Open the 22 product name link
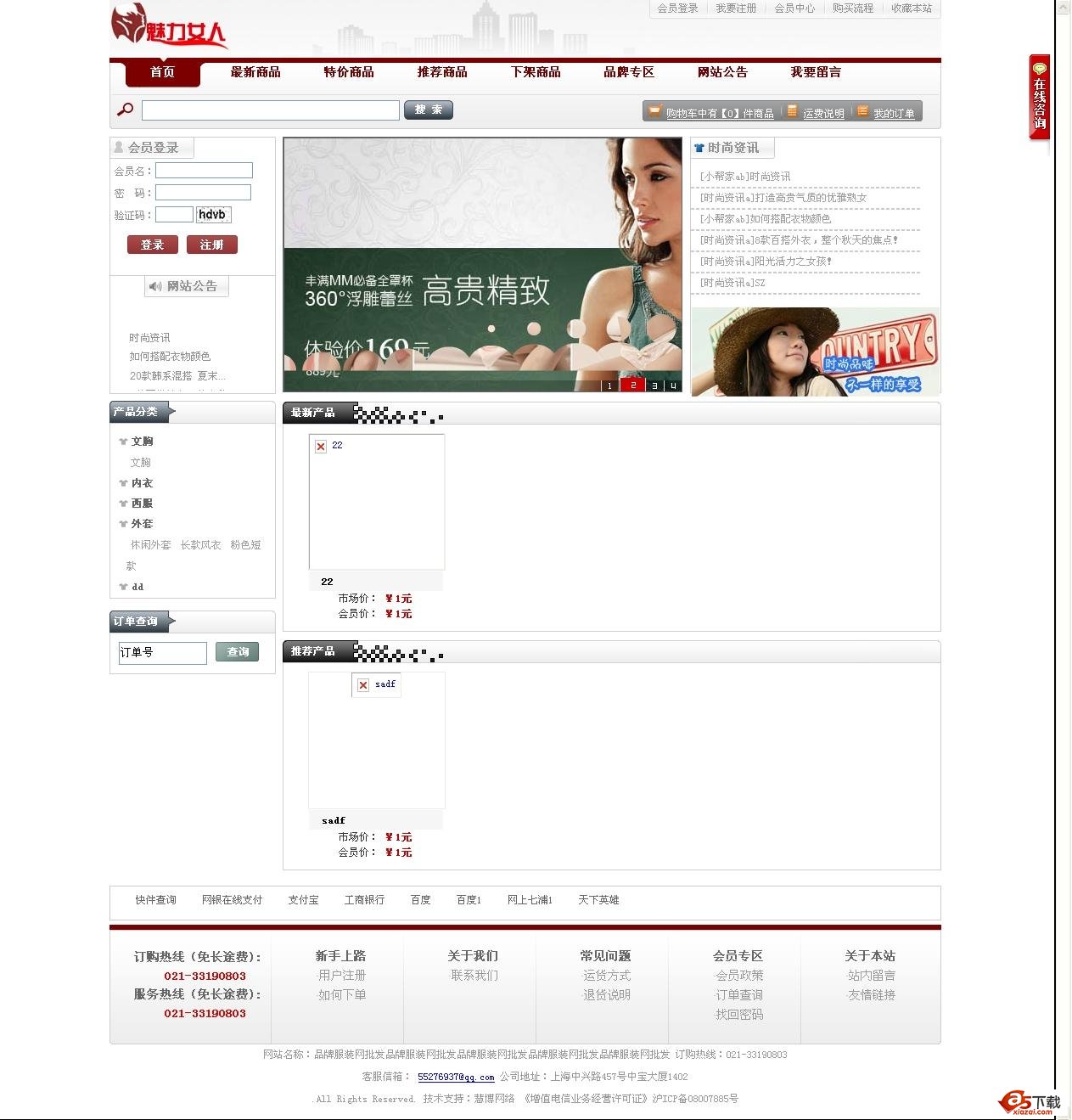 [327, 582]
